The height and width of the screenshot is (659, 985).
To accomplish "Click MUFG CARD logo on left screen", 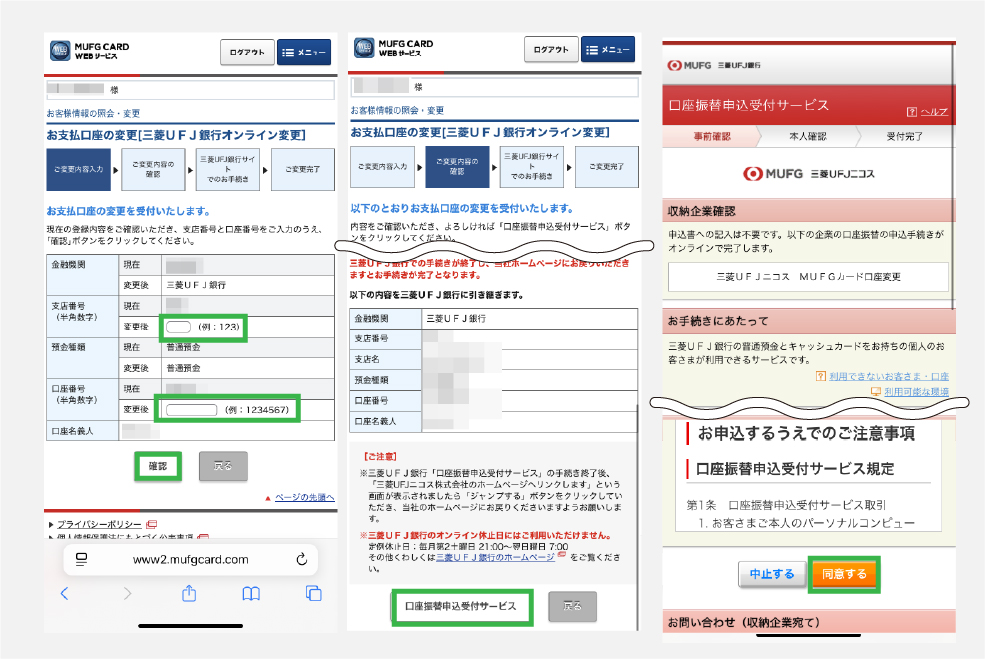I will click(90, 51).
